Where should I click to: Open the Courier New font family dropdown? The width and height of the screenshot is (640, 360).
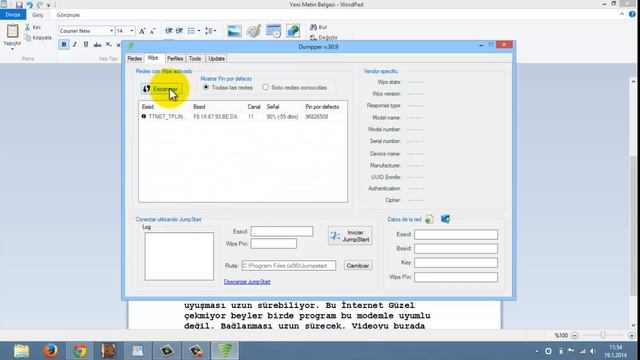click(111, 31)
